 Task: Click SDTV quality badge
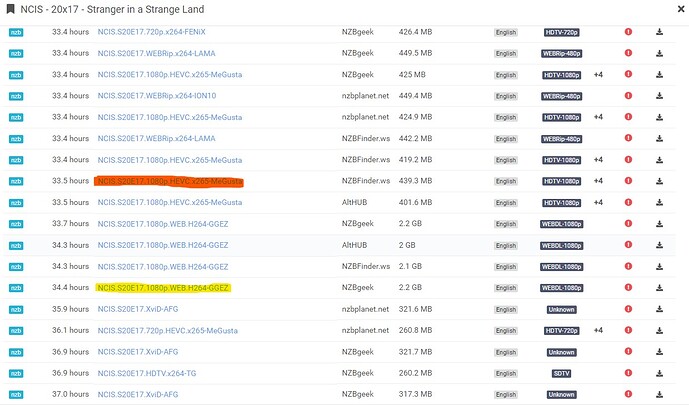click(562, 373)
